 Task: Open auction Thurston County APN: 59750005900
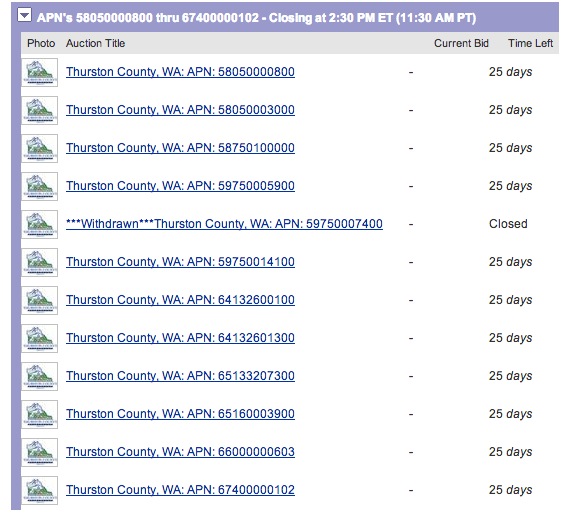180,186
